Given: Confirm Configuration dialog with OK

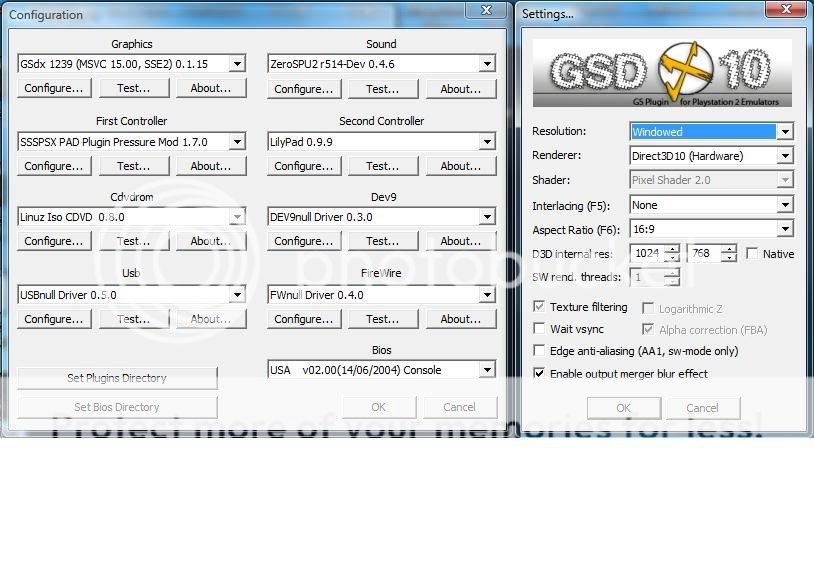Looking at the screenshot, I should pyautogui.click(x=379, y=407).
